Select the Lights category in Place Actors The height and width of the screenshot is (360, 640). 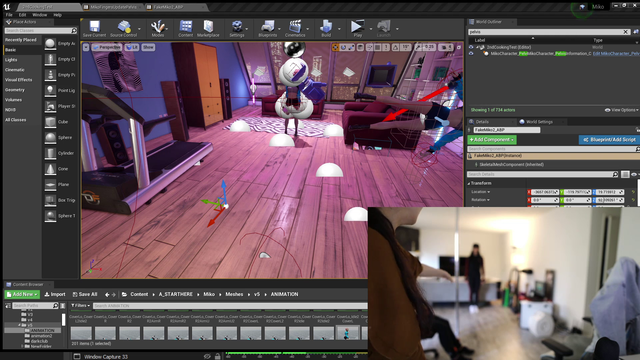11,60
